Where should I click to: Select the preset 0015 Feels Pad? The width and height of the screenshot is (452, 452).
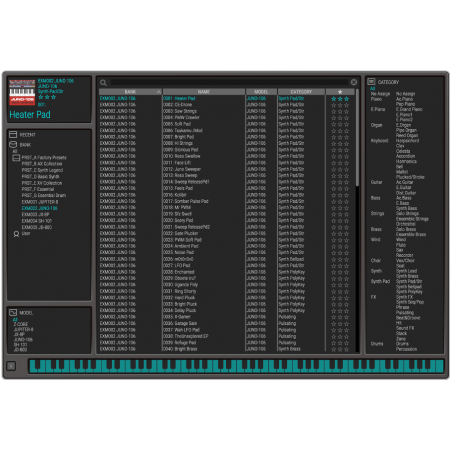(x=178, y=188)
